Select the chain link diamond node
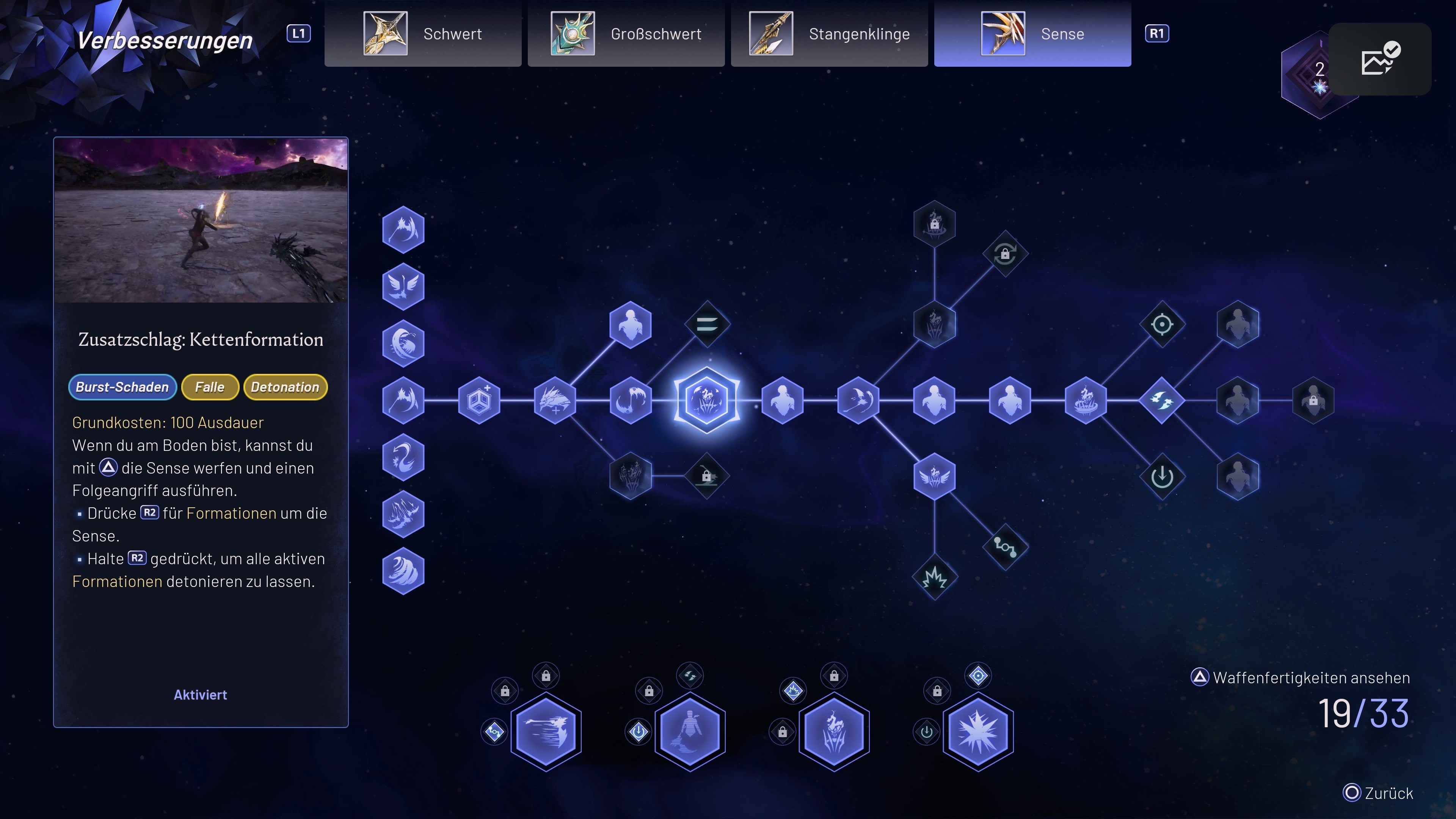The image size is (1456, 819). tap(1005, 546)
